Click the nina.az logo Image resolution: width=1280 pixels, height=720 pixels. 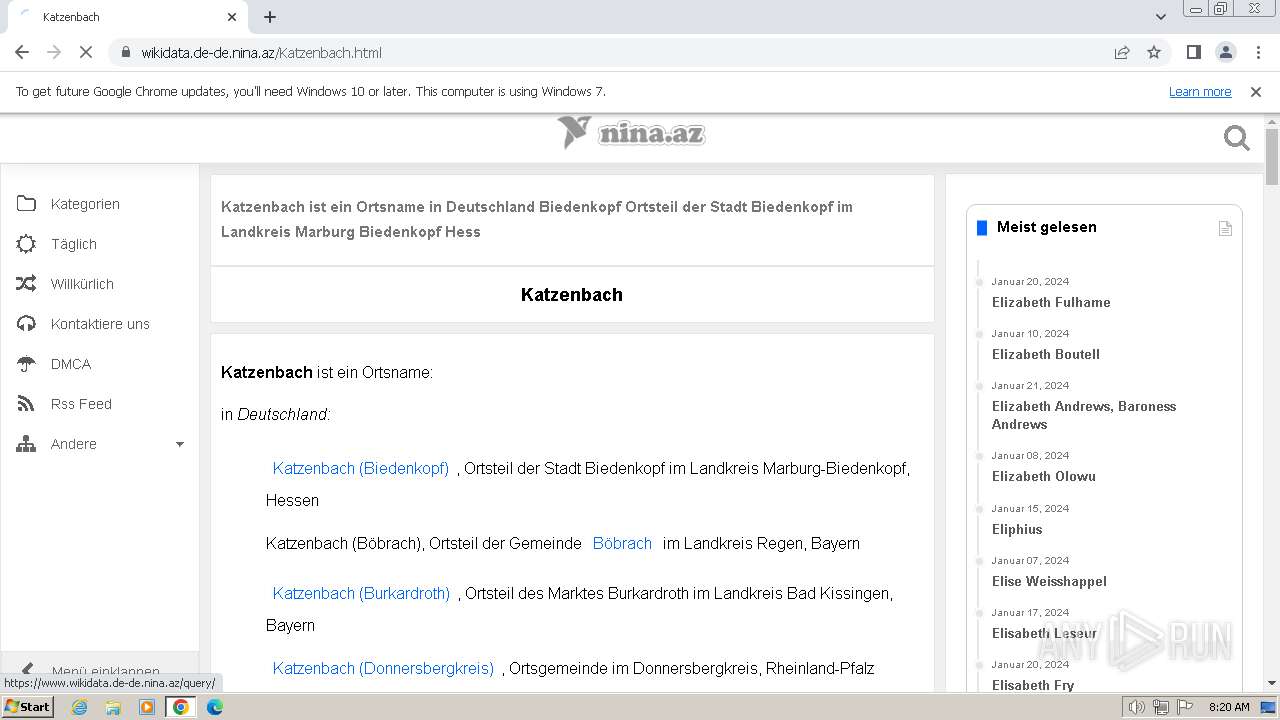click(631, 133)
